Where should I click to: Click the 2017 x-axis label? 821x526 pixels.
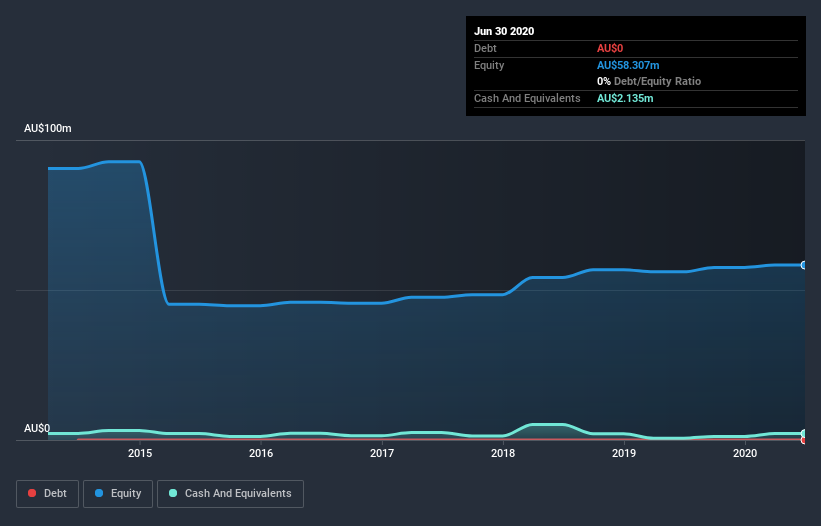coord(382,453)
